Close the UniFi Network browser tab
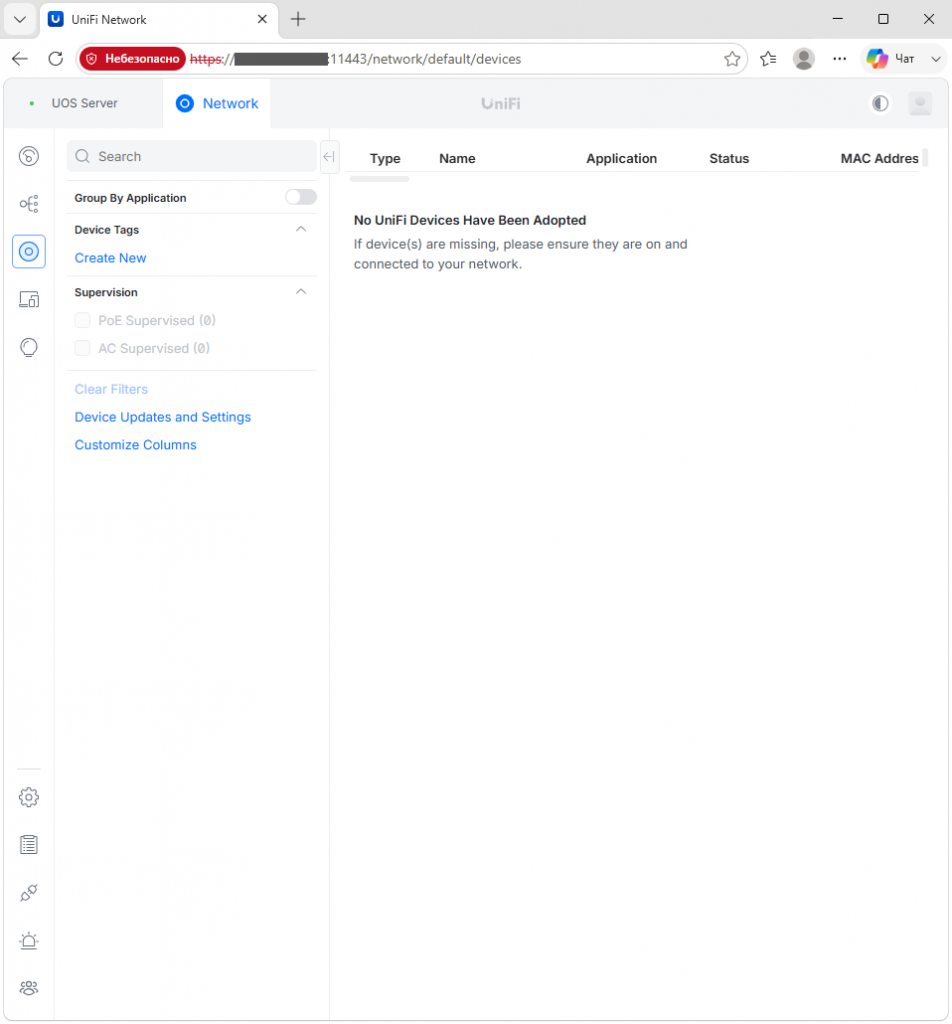Viewport: 952px width, 1024px height. [262, 19]
